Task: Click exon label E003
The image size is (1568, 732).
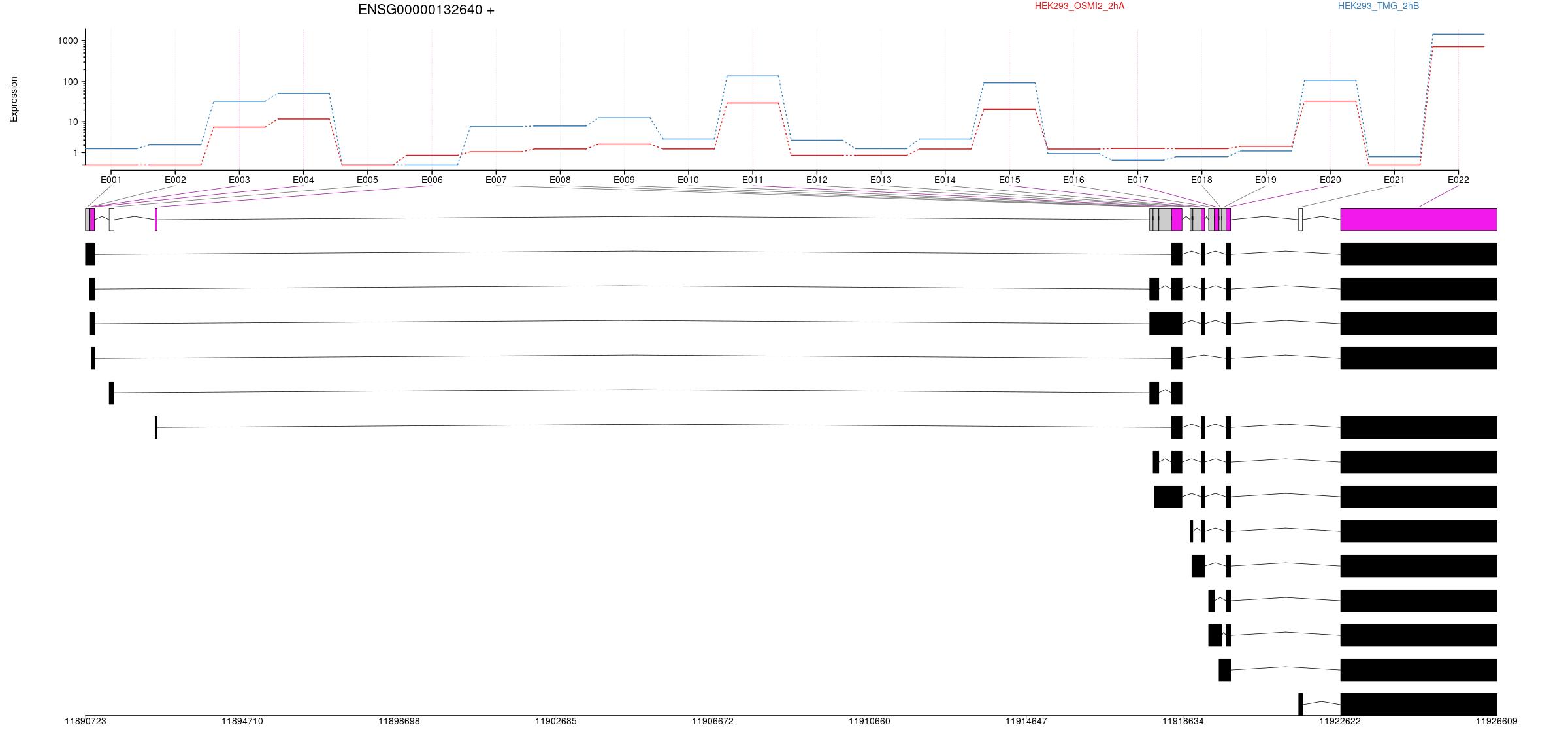Action: click(239, 180)
